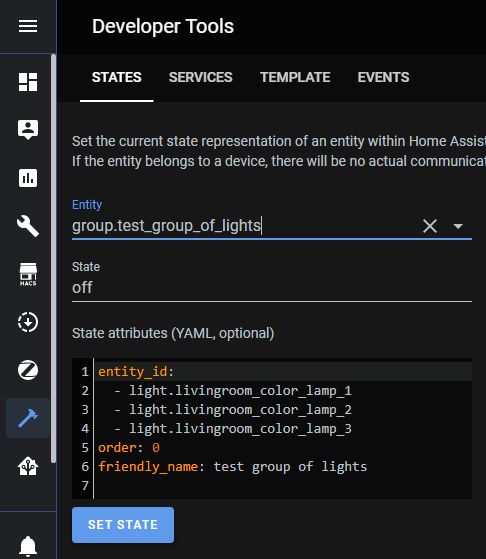The image size is (486, 559).
Task: Switch to the SERVICES tab
Action: 200,77
